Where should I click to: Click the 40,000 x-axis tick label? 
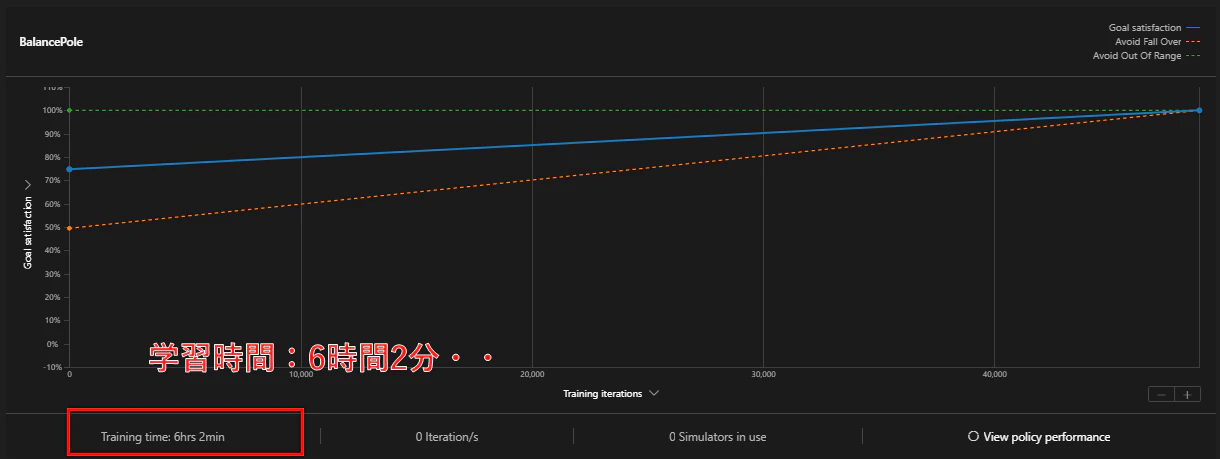994,374
